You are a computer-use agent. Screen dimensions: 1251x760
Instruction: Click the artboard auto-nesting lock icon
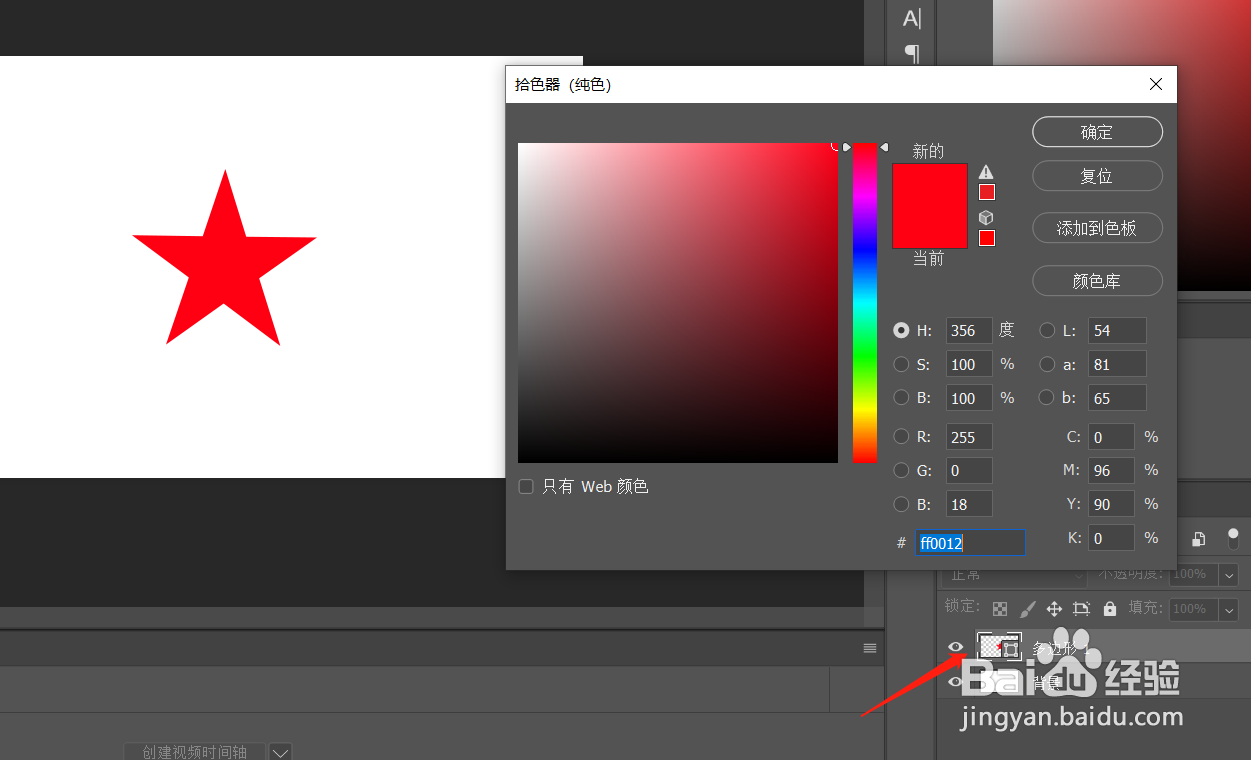click(x=1081, y=608)
